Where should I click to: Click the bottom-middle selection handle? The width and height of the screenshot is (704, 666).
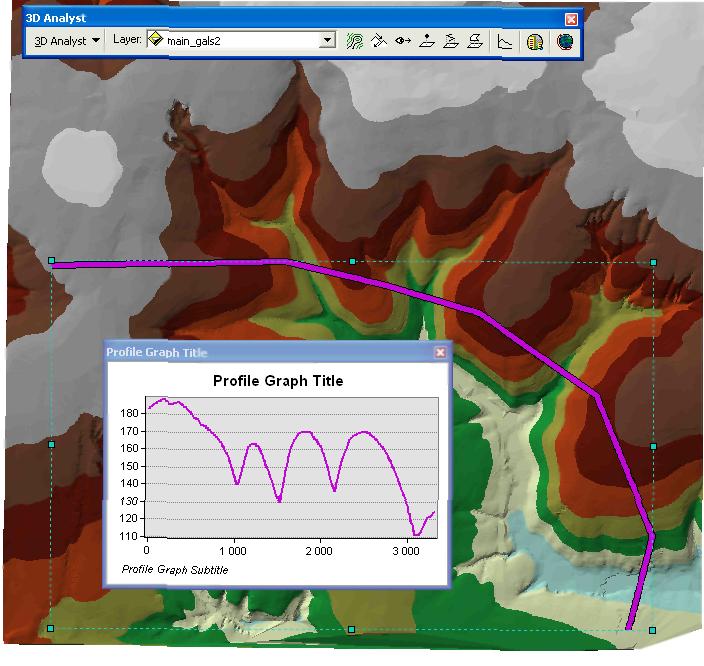352,629
